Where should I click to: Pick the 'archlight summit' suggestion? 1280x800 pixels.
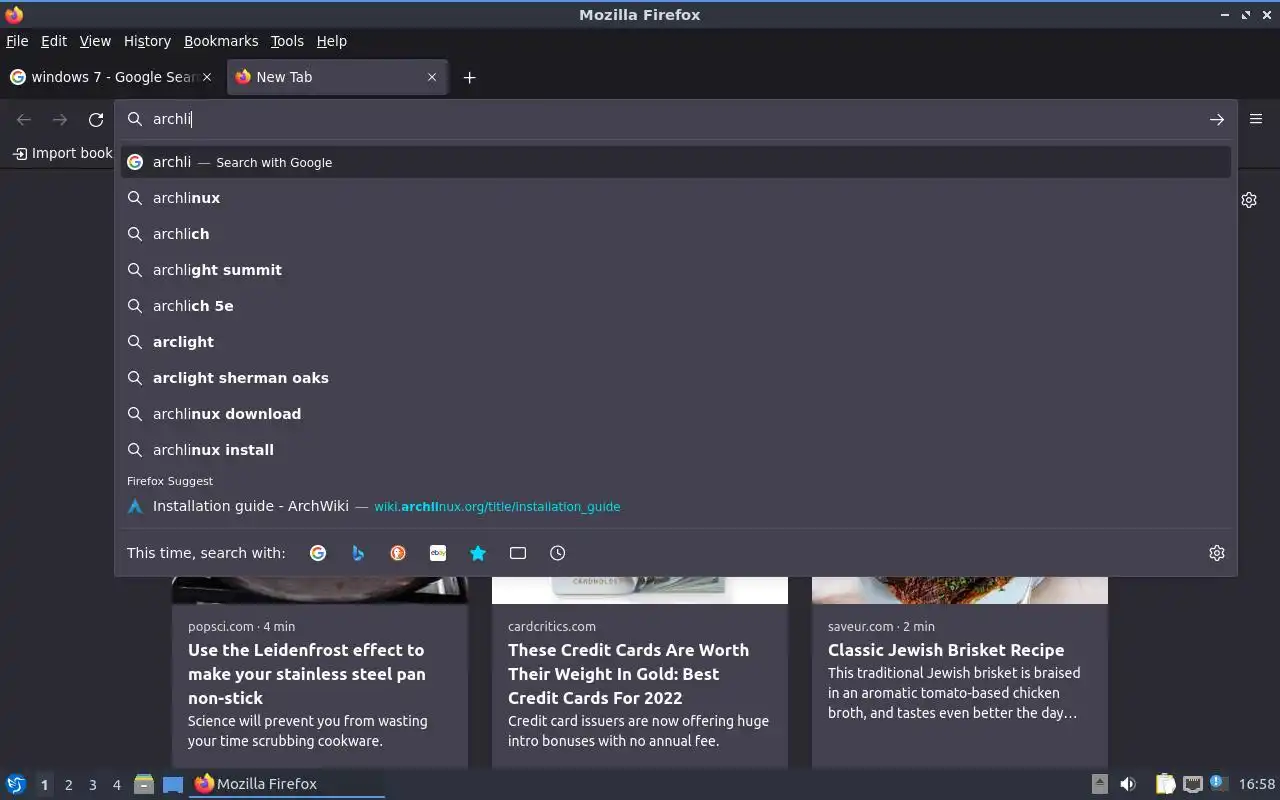click(676, 270)
